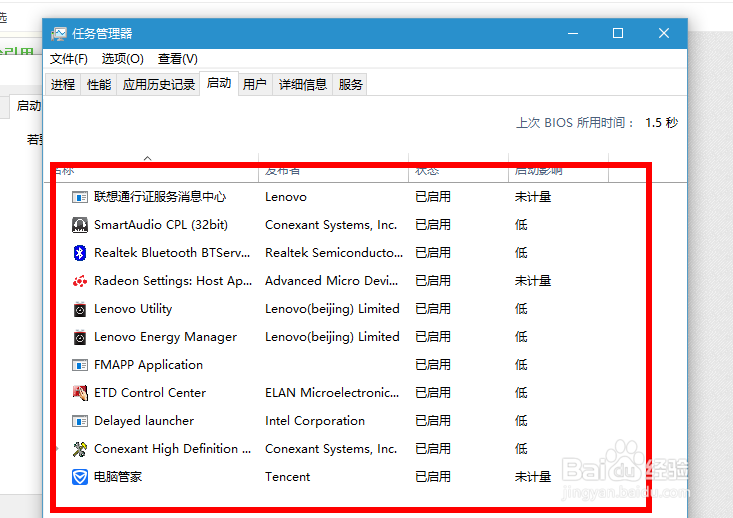The width and height of the screenshot is (733, 518).
Task: Click the 上次 BIOS 所用时间 label
Action: pos(575,123)
